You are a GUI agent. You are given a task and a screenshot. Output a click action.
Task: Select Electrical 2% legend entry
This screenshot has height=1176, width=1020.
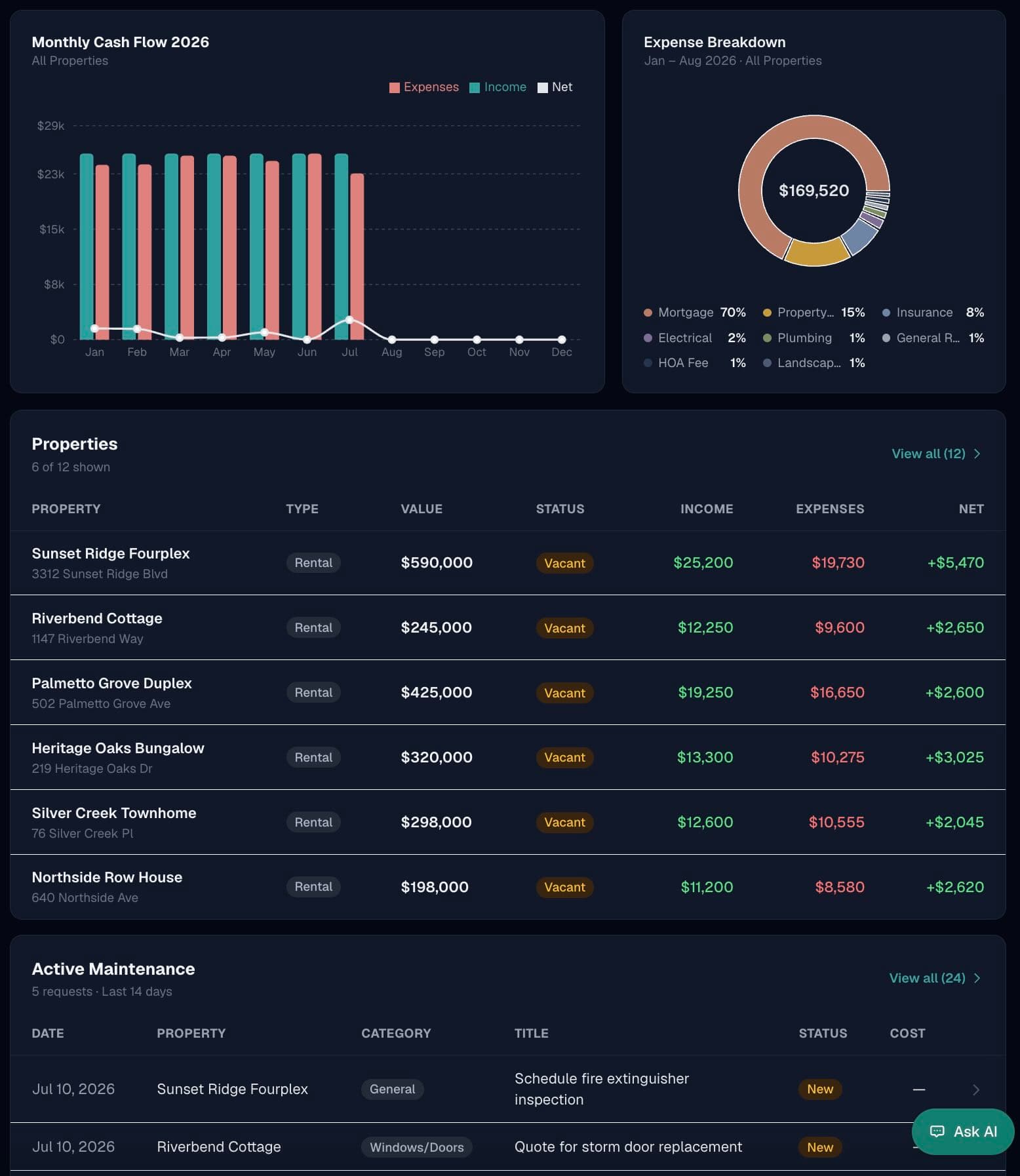click(695, 338)
